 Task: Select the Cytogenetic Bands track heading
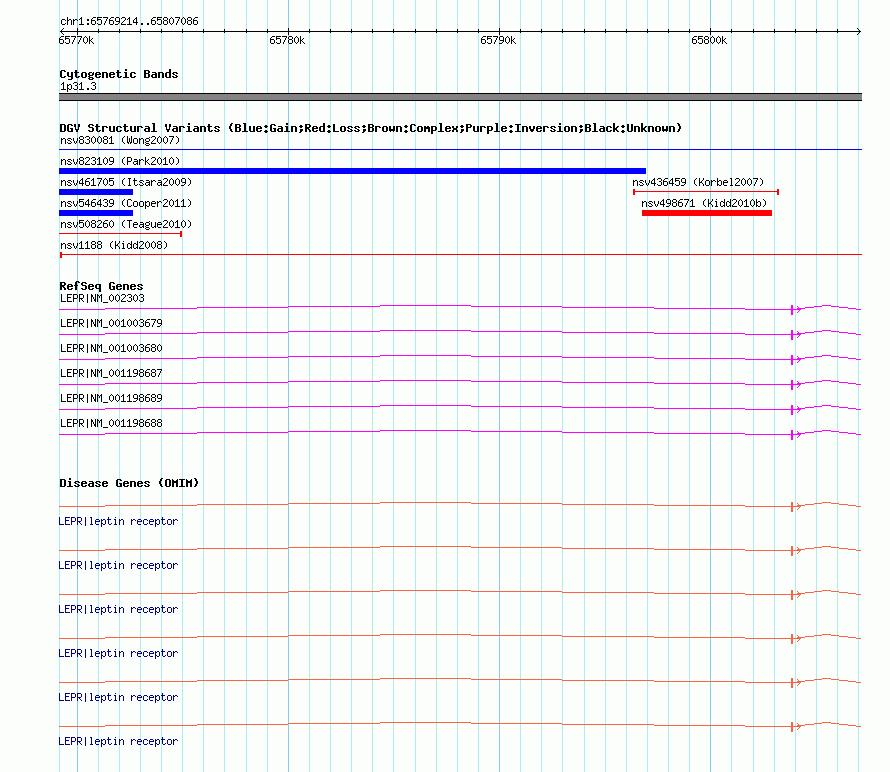[119, 74]
